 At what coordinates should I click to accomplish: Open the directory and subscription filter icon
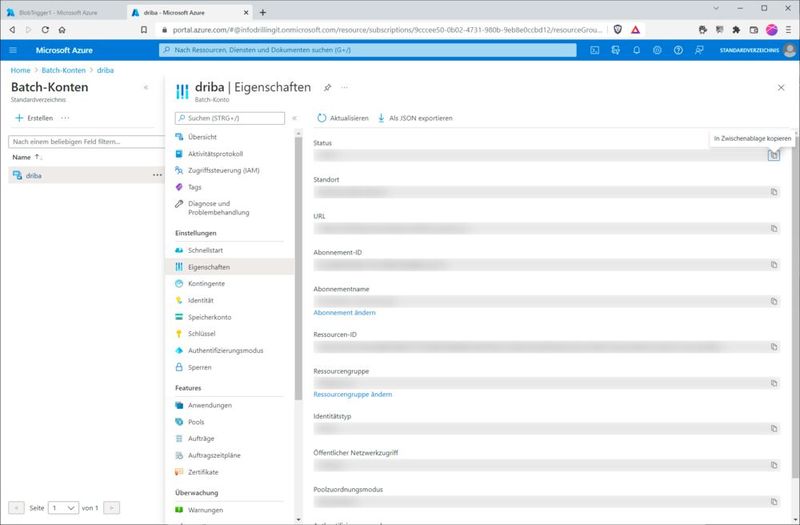[x=615, y=50]
